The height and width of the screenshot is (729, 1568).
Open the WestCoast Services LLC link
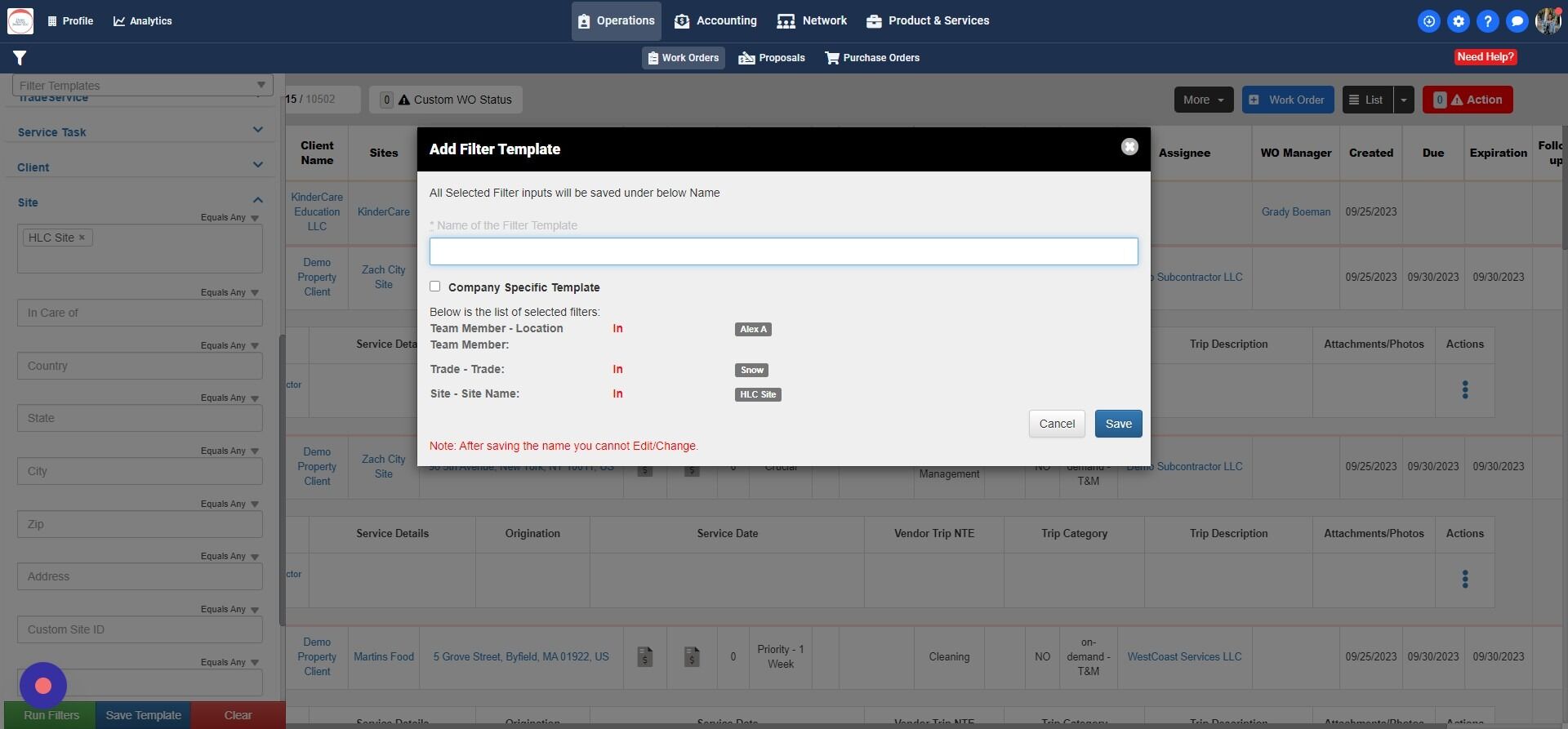1184,657
